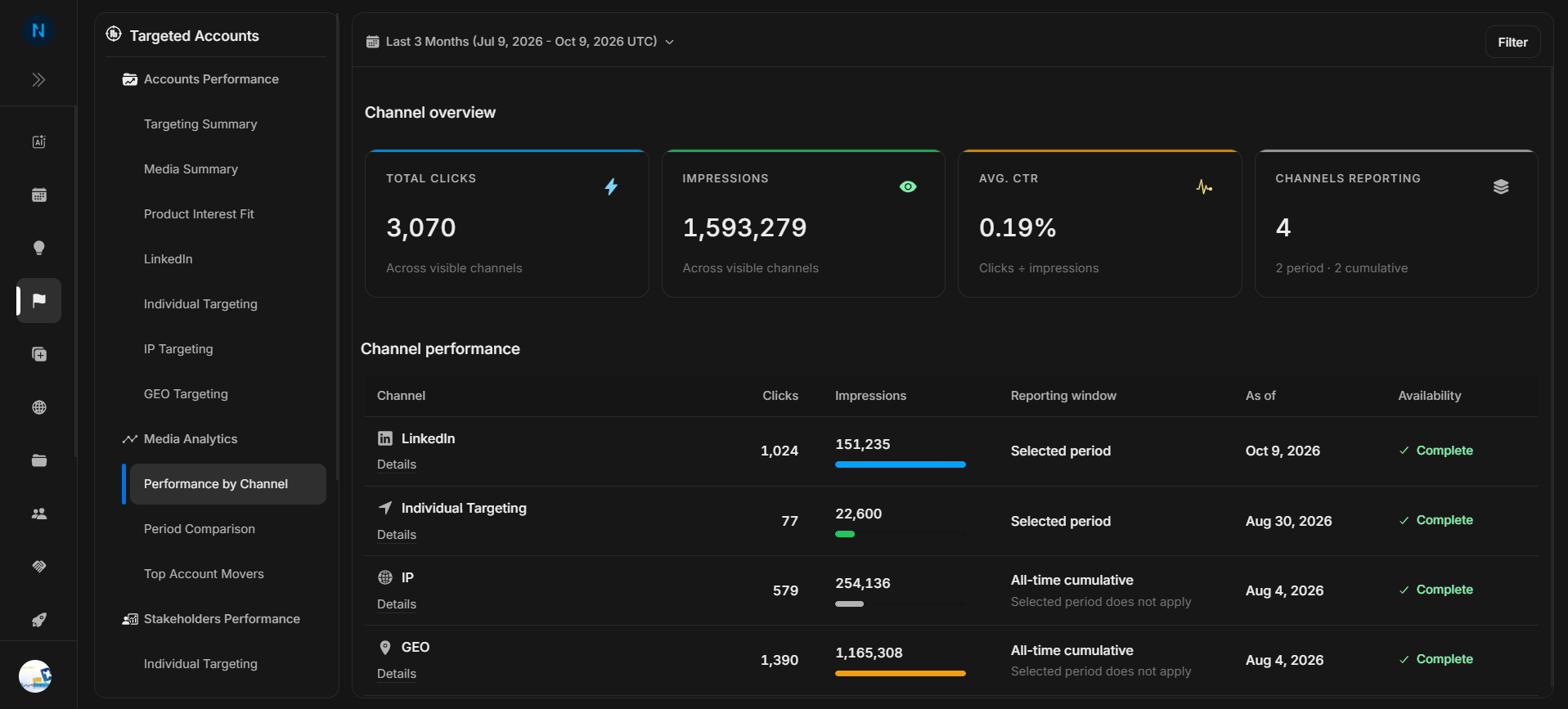Click the blue LinkedIn impressions bar
Image resolution: width=1568 pixels, height=709 pixels.
[900, 464]
